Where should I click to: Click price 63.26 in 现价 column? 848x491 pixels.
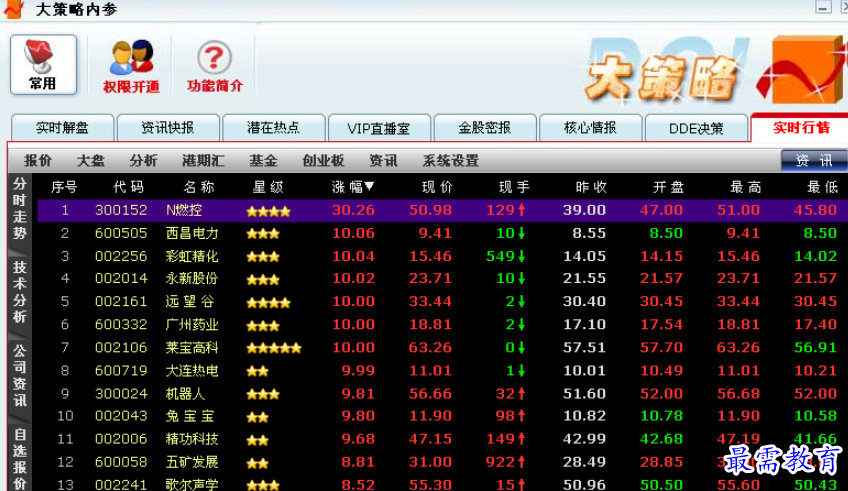430,347
